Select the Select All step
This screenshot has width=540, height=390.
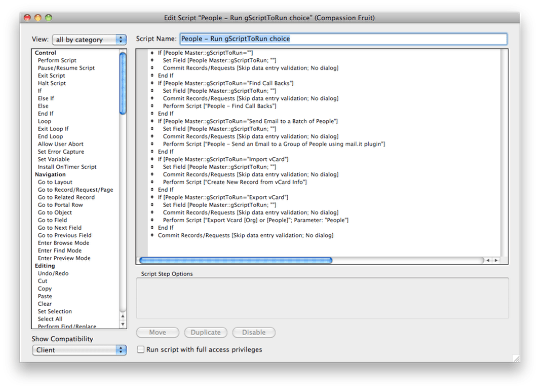50,319
